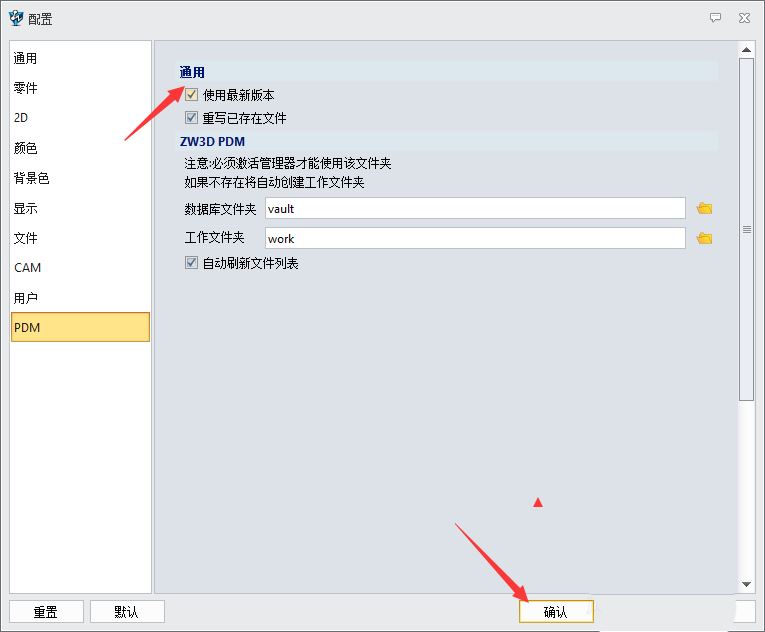Uncheck 重写已存在文件 option

click(x=192, y=118)
